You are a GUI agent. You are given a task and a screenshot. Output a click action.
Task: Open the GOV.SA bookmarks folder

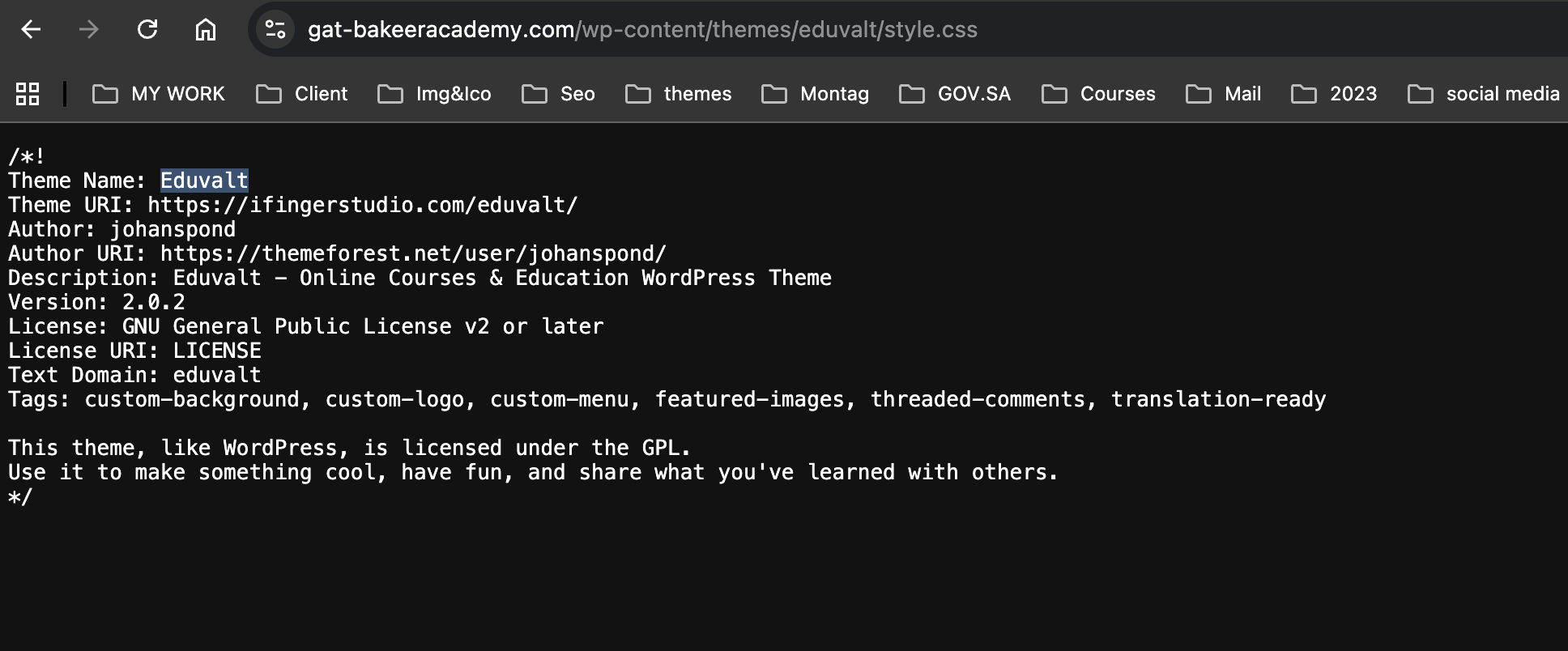pyautogui.click(x=955, y=94)
